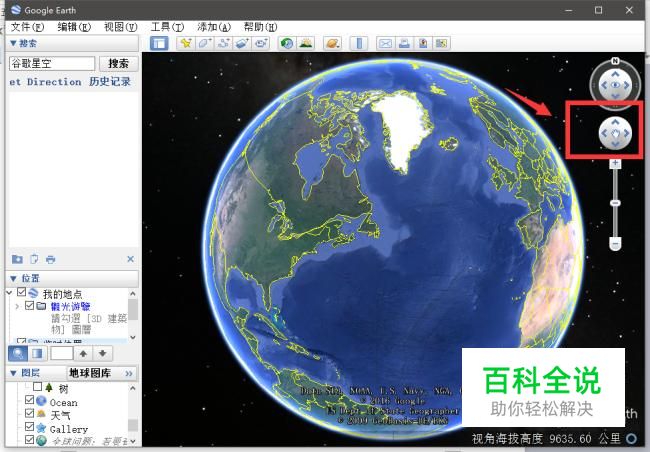Viewport: 650px width, 452px height.
Task: Pan right with the hand joystick arrow
Action: pos(626,133)
